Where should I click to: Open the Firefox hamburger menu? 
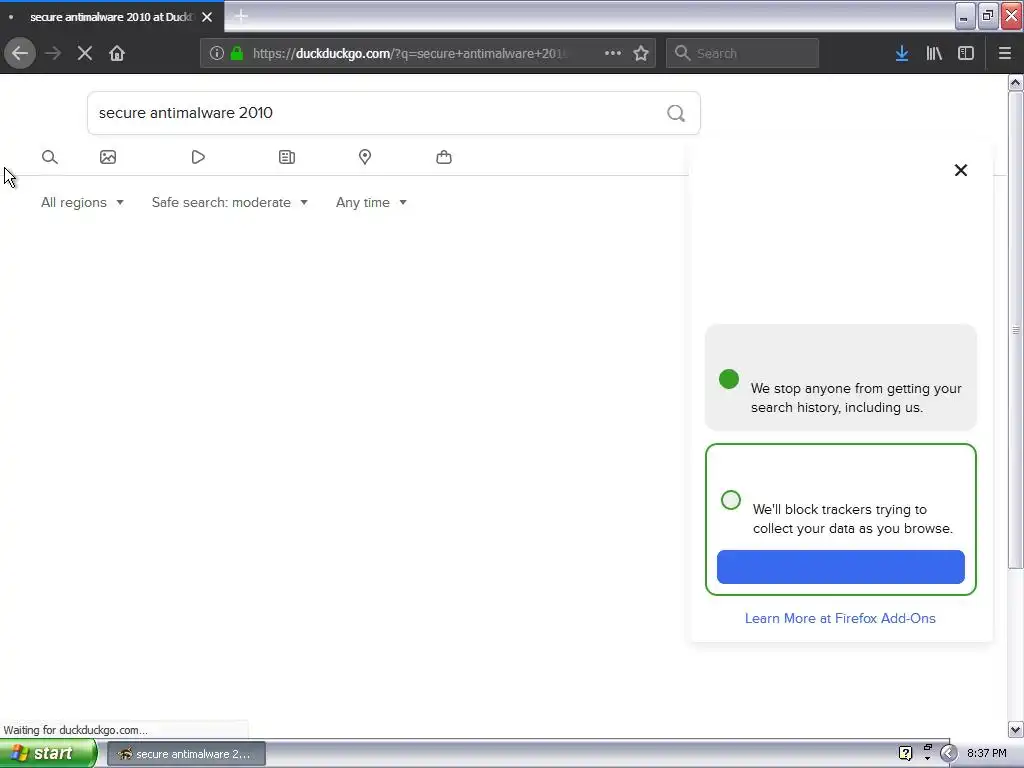1005,53
